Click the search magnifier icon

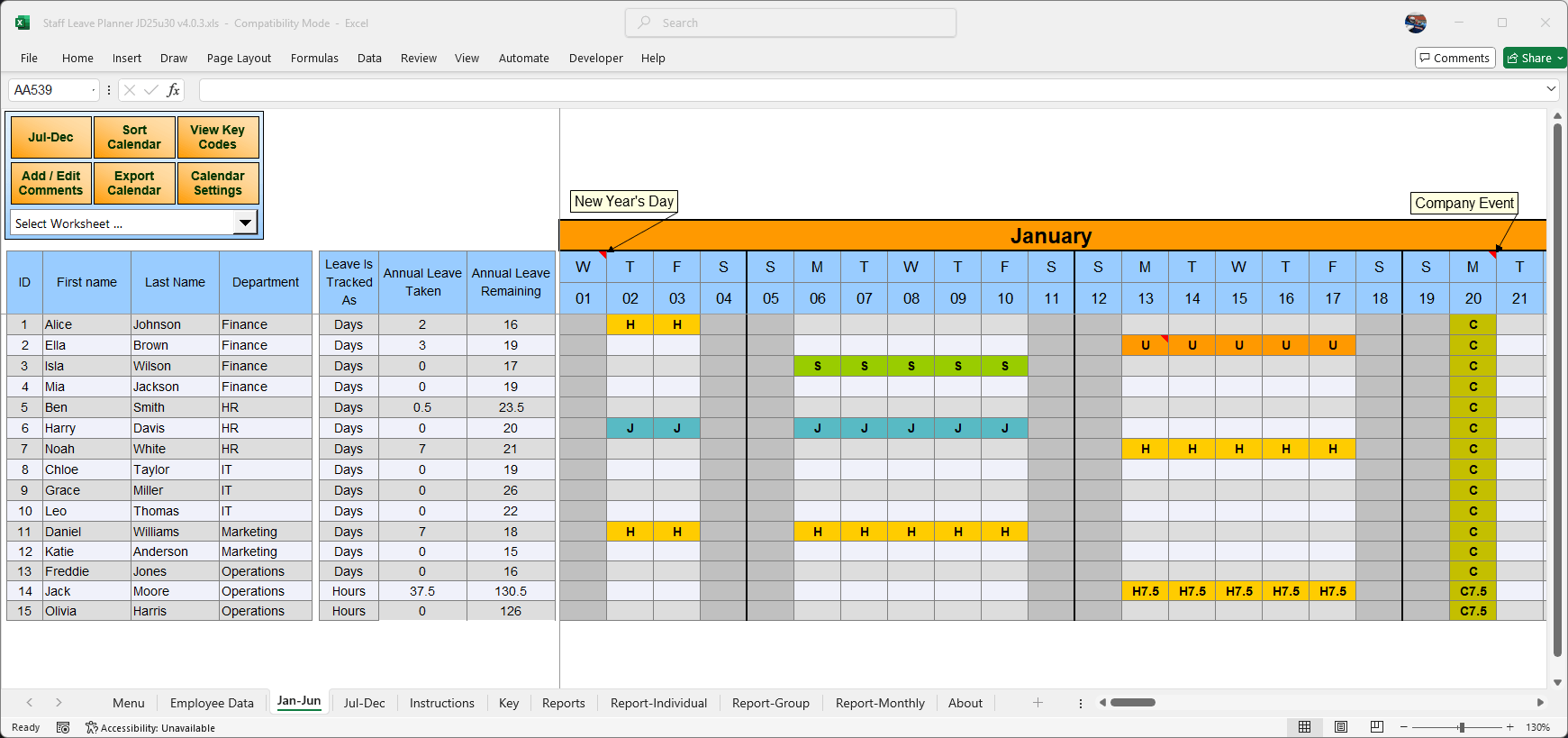(x=645, y=23)
